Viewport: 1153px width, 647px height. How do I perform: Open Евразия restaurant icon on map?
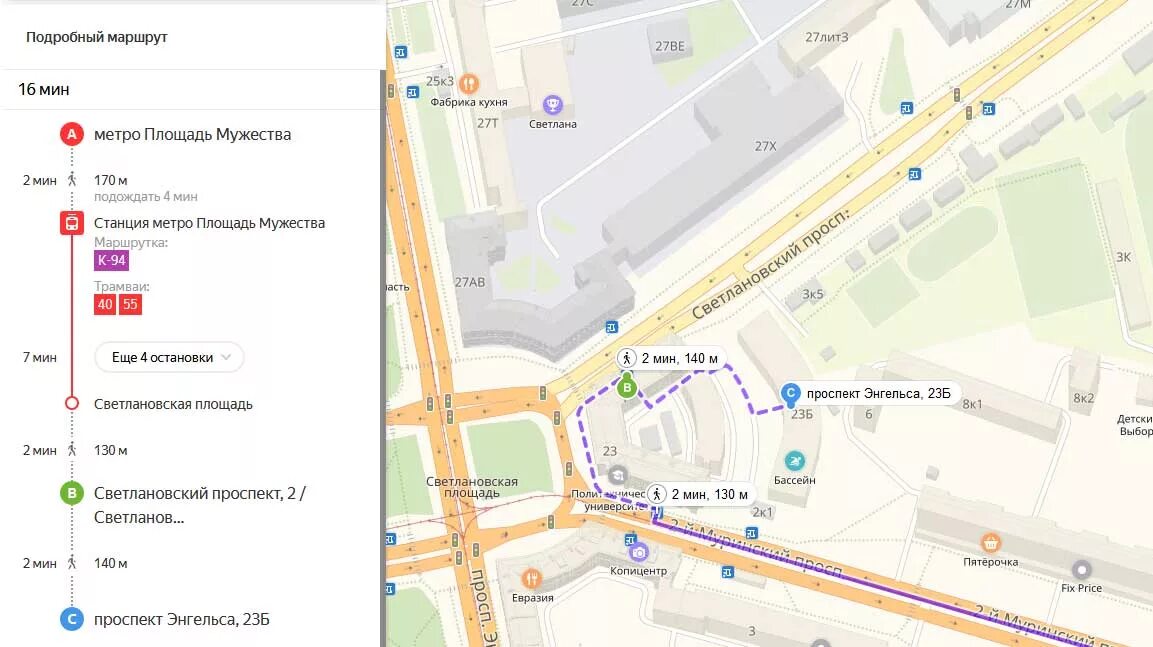532,579
